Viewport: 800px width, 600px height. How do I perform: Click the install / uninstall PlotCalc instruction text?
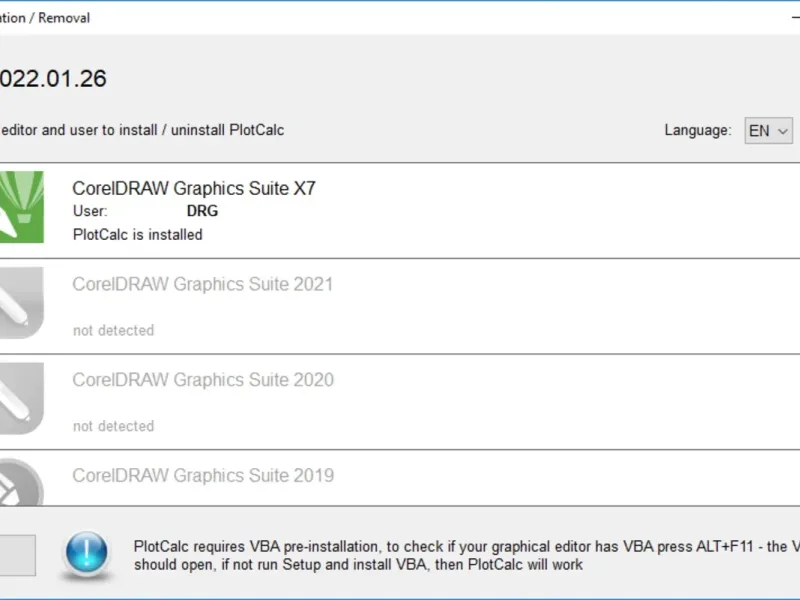[x=142, y=130]
